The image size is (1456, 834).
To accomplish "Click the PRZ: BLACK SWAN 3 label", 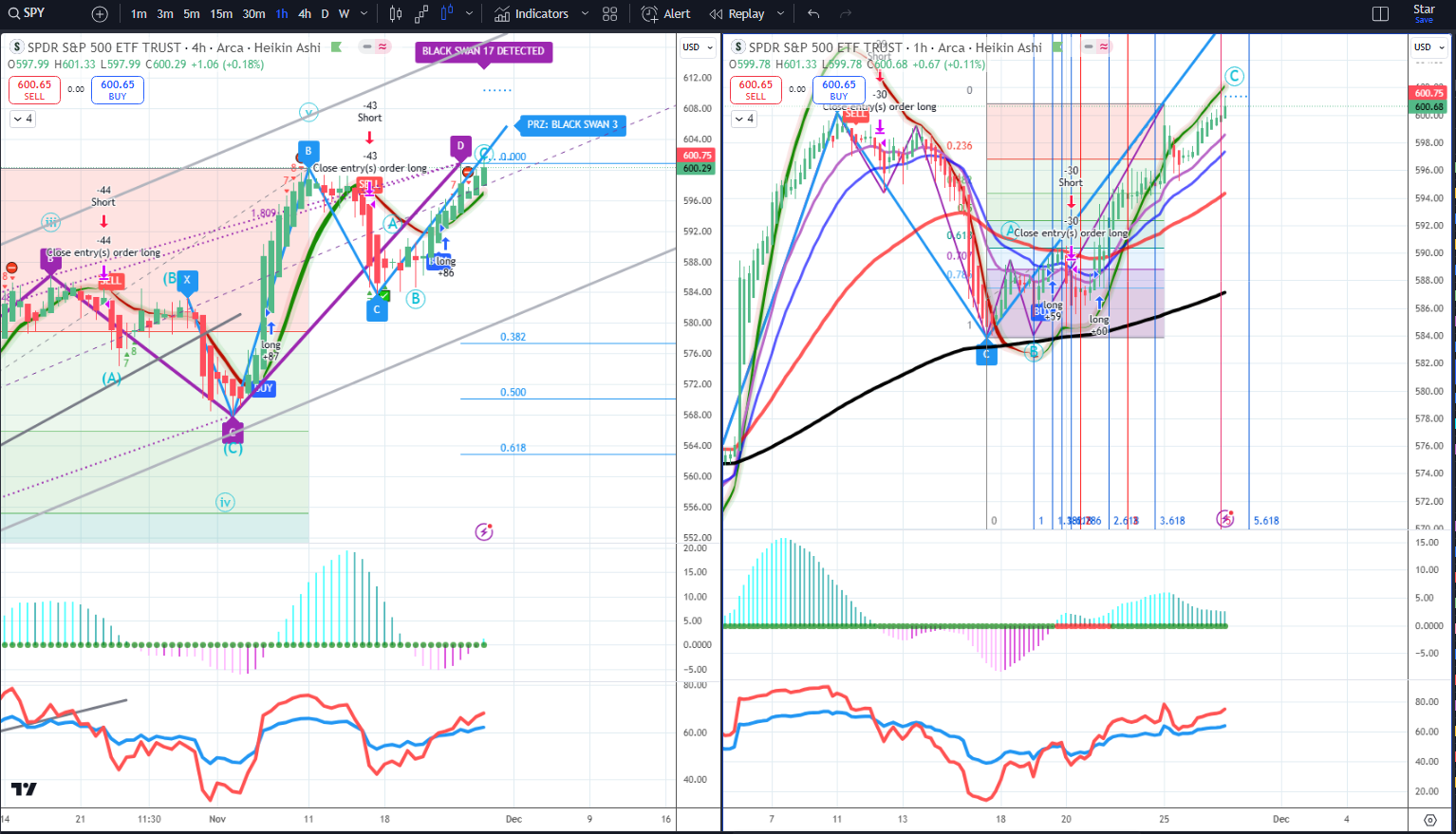I will pyautogui.click(x=571, y=124).
